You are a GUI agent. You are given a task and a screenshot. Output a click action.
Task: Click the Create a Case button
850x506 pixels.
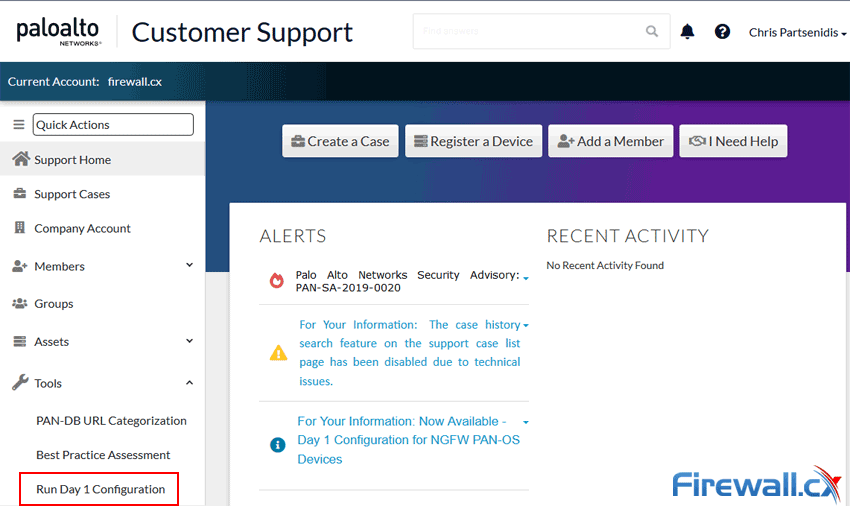(x=340, y=141)
